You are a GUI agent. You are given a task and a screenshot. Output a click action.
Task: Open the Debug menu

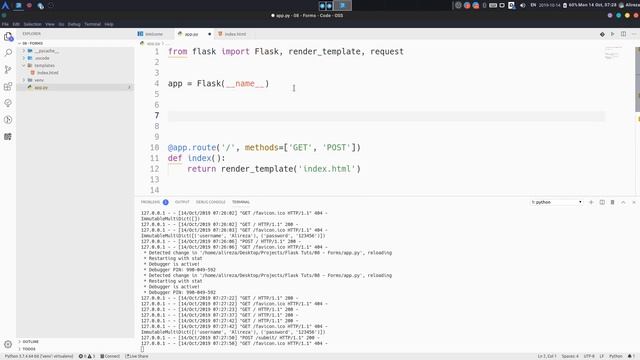coord(74,24)
